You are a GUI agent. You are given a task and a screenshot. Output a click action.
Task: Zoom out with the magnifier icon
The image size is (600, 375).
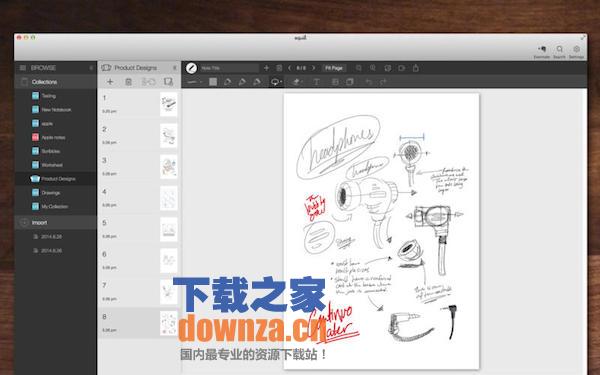[x=359, y=68]
